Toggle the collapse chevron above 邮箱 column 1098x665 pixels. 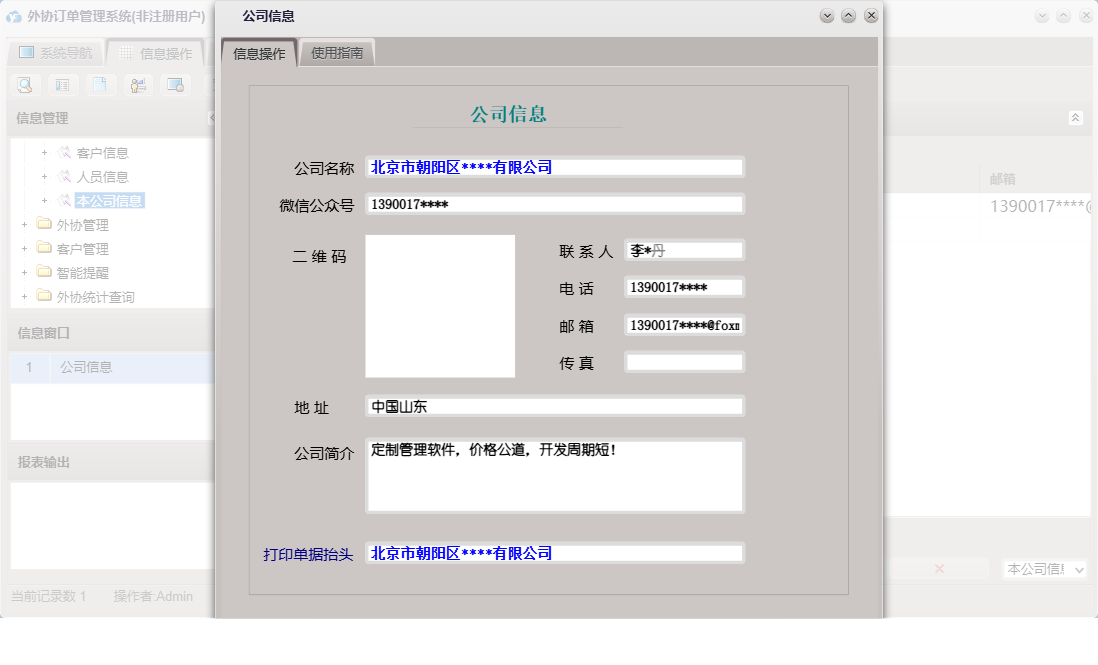tap(1076, 117)
